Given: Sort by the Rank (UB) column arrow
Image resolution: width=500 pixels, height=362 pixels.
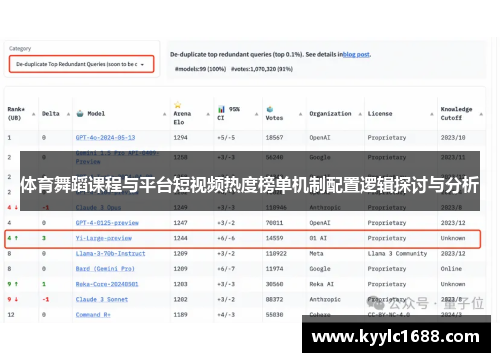Looking at the screenshot, I should pos(33,114).
